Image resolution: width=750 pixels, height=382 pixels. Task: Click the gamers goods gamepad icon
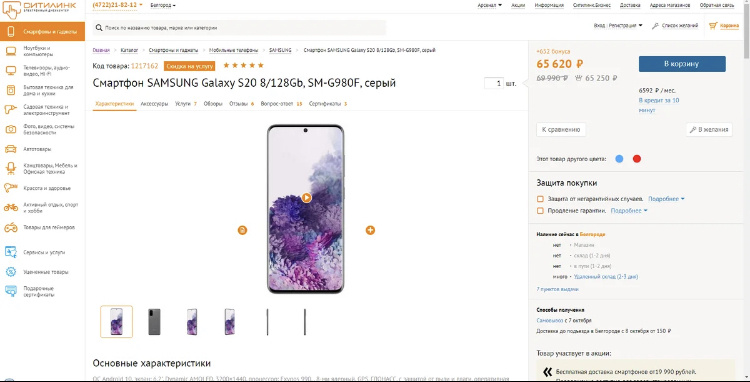(11, 228)
